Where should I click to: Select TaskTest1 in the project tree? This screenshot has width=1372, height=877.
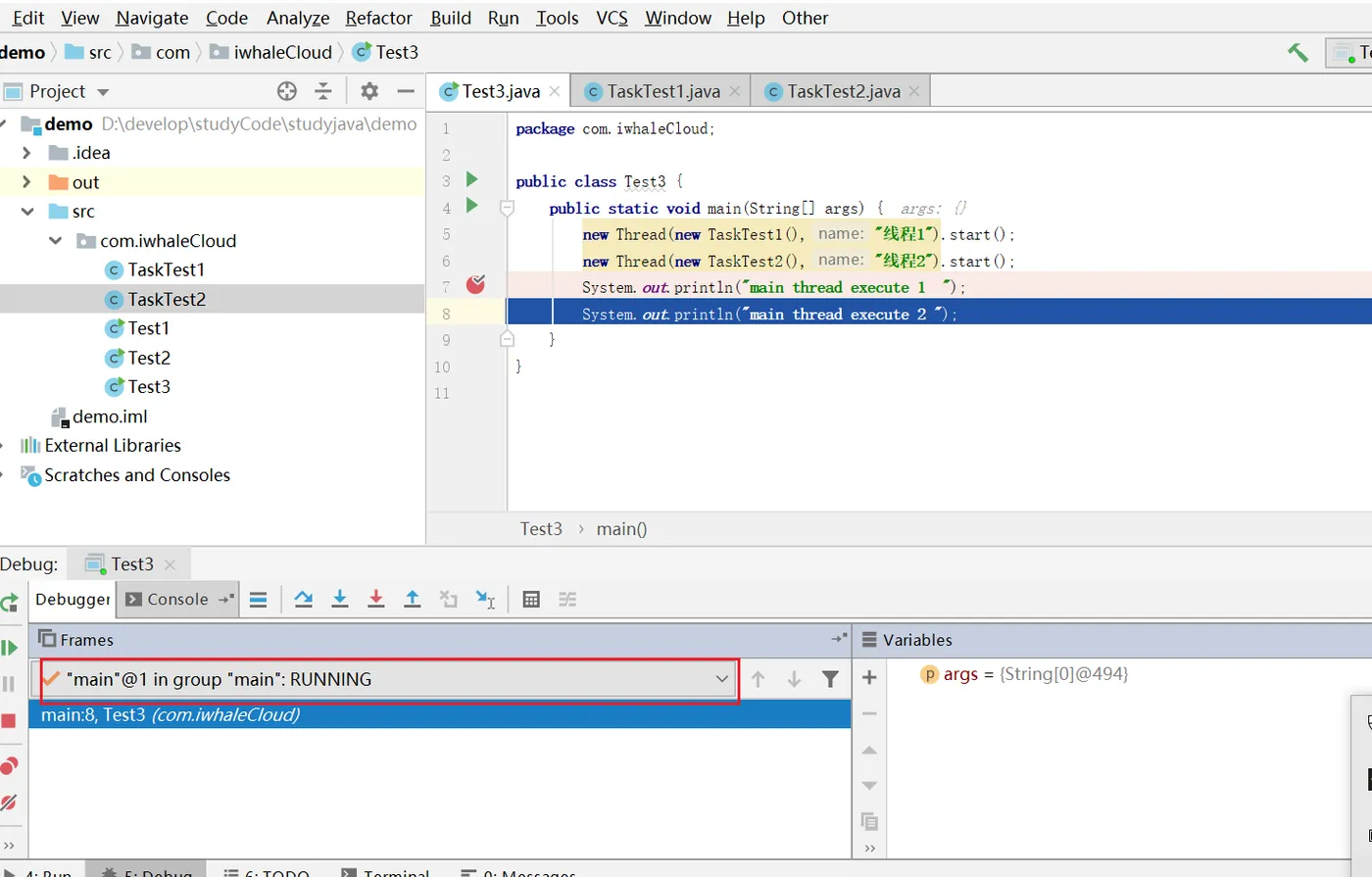tap(166, 269)
